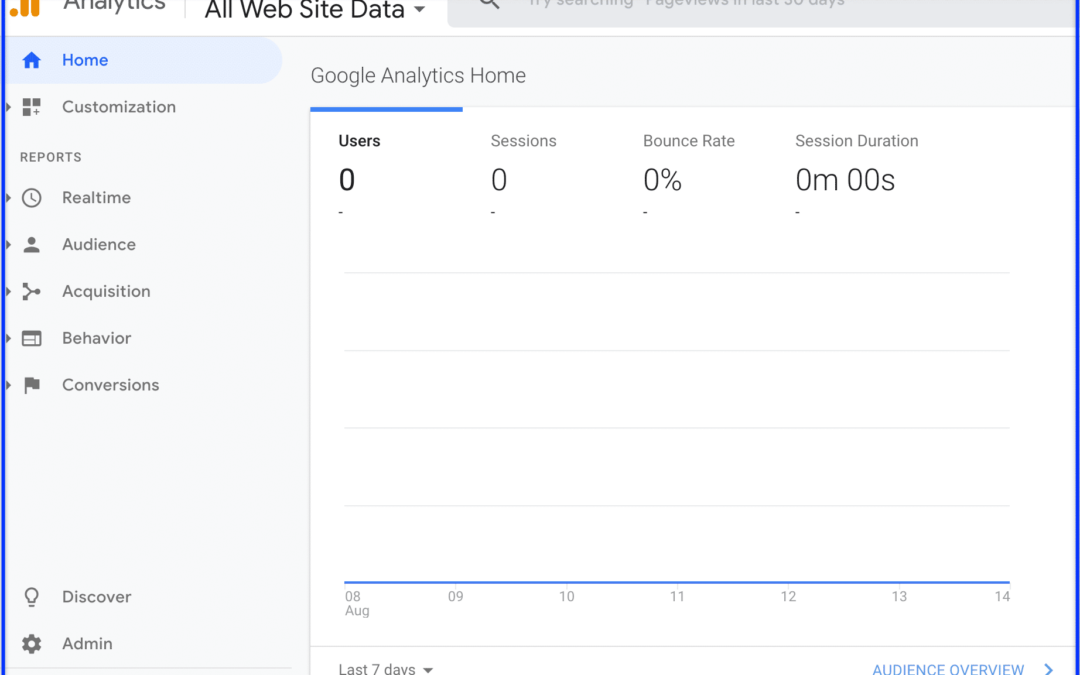Open the All Web Site Data dropdown
This screenshot has height=675, width=1080.
pos(315,10)
